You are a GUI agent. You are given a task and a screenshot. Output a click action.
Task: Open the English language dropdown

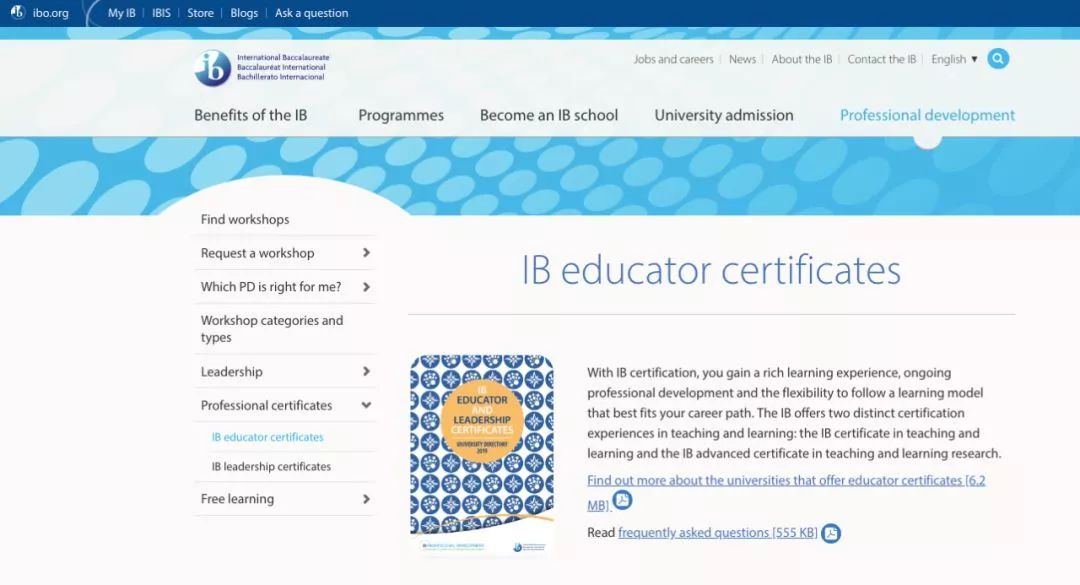954,59
